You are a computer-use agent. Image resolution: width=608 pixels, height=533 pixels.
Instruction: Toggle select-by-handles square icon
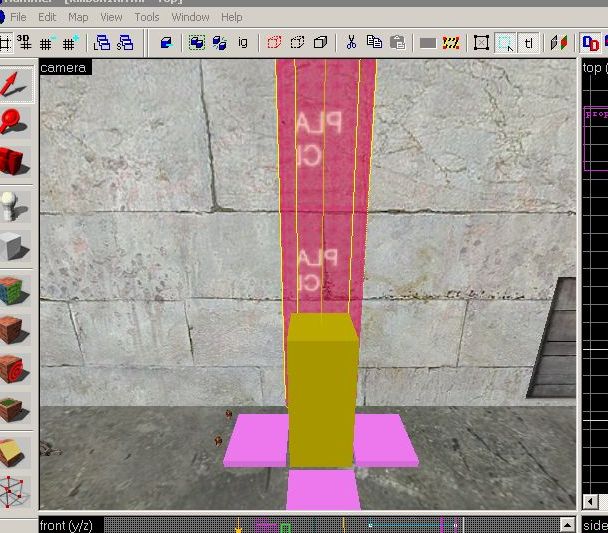coord(481,43)
